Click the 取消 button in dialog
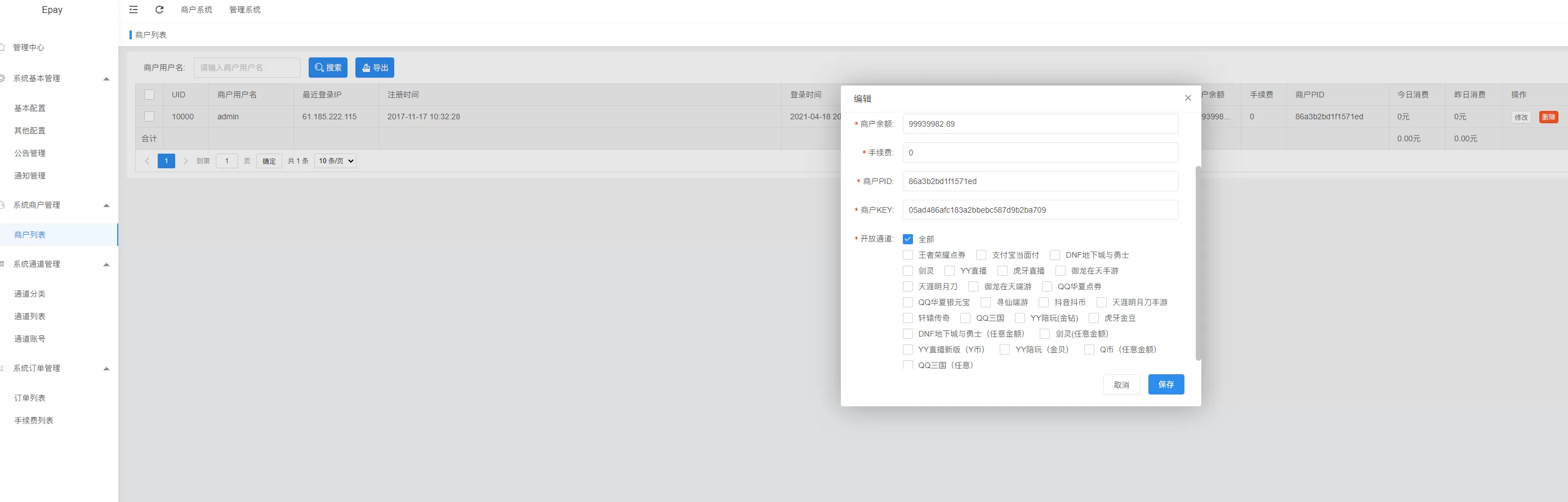The image size is (1568, 502). coord(1121,384)
